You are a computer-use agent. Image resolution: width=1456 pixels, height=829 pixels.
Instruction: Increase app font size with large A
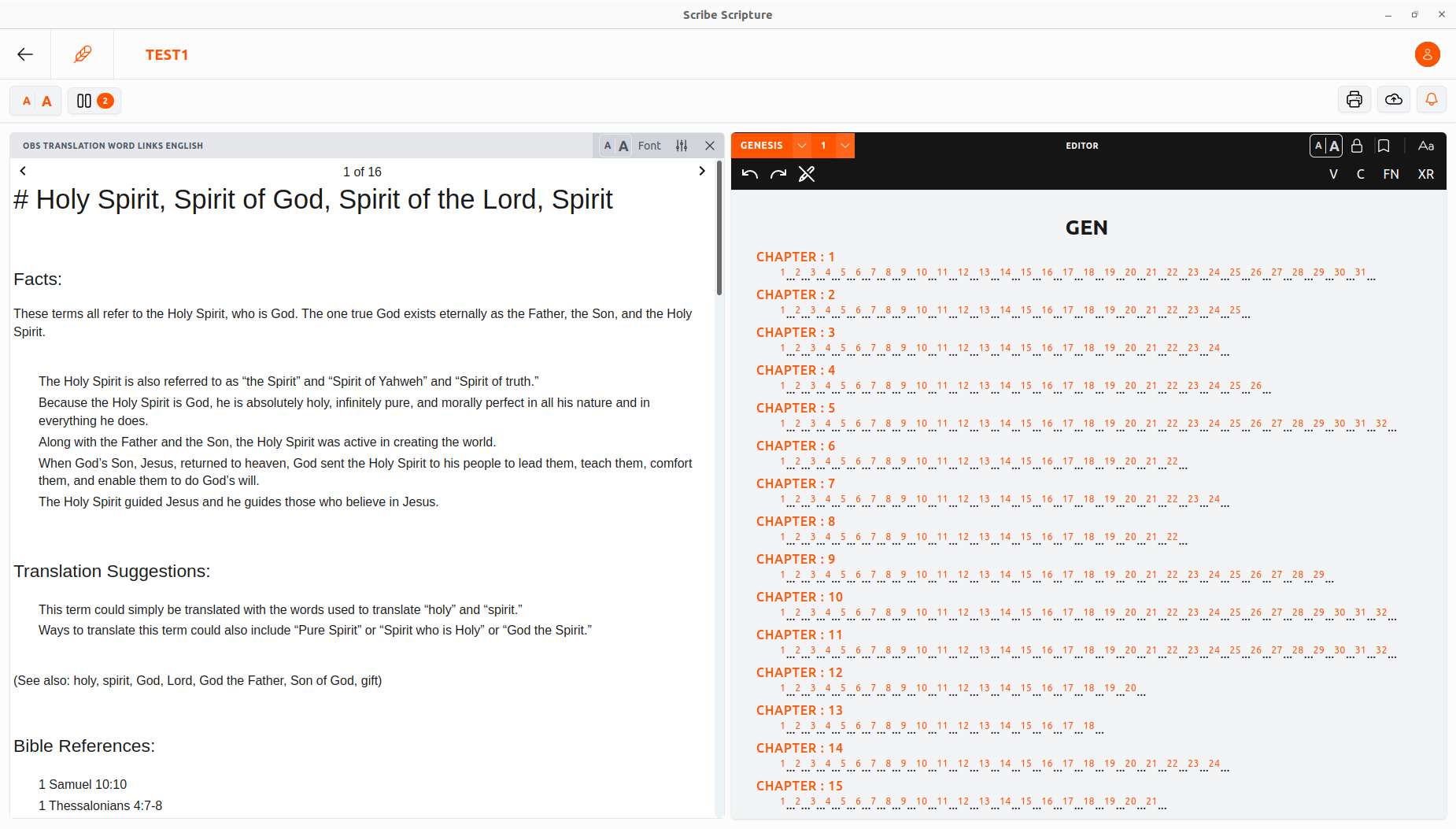coord(46,101)
